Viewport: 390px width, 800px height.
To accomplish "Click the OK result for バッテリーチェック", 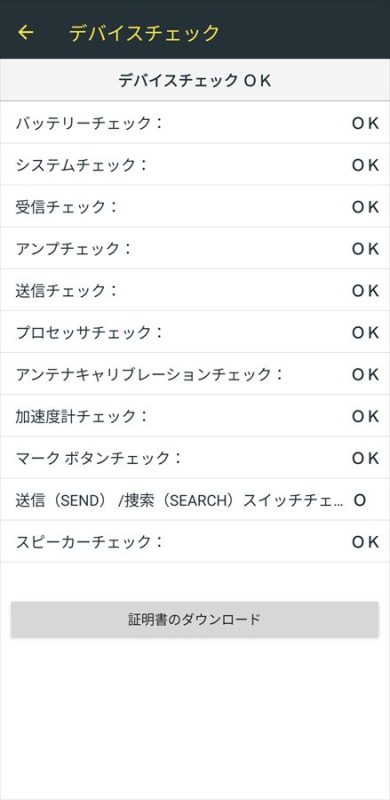I will [x=365, y=123].
